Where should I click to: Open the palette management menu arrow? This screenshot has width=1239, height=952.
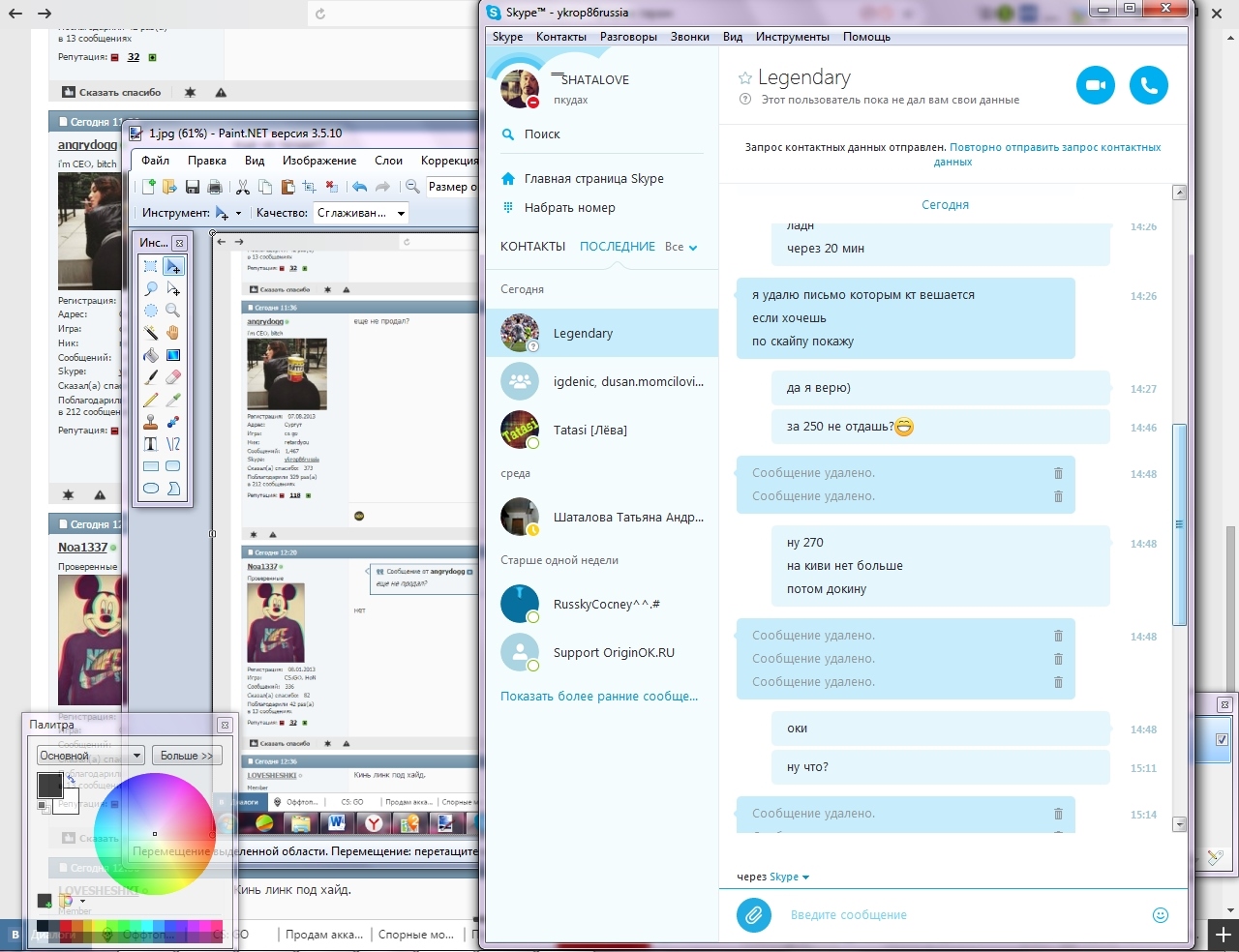tap(82, 901)
